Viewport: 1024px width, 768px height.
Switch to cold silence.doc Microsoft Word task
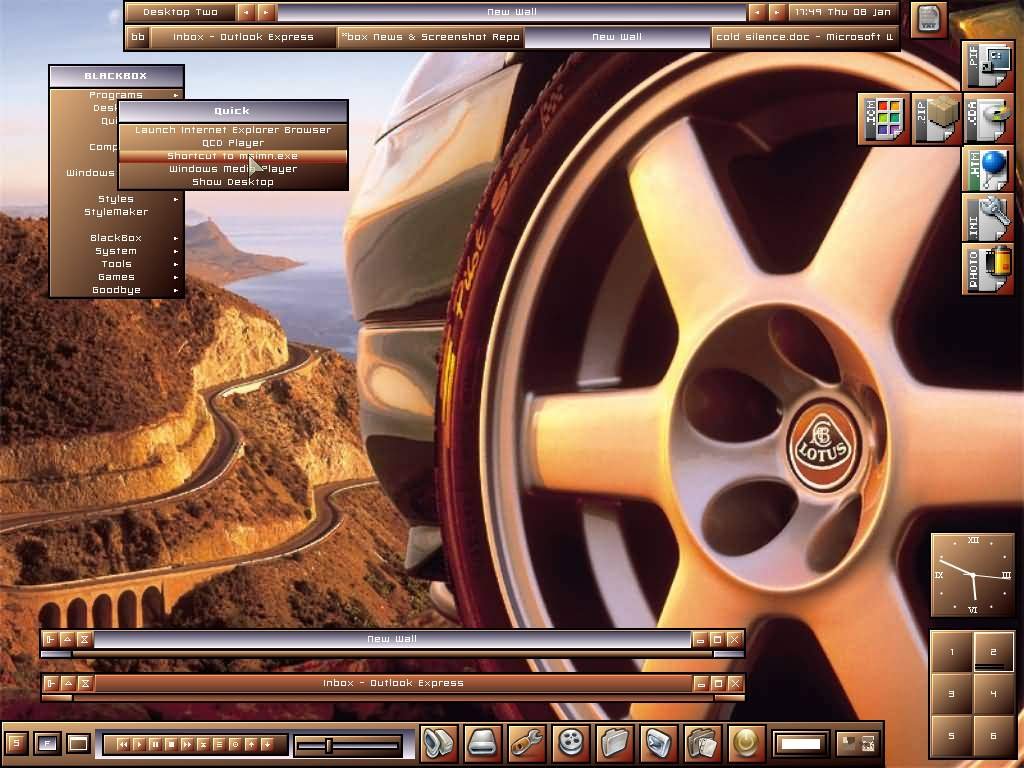click(804, 37)
